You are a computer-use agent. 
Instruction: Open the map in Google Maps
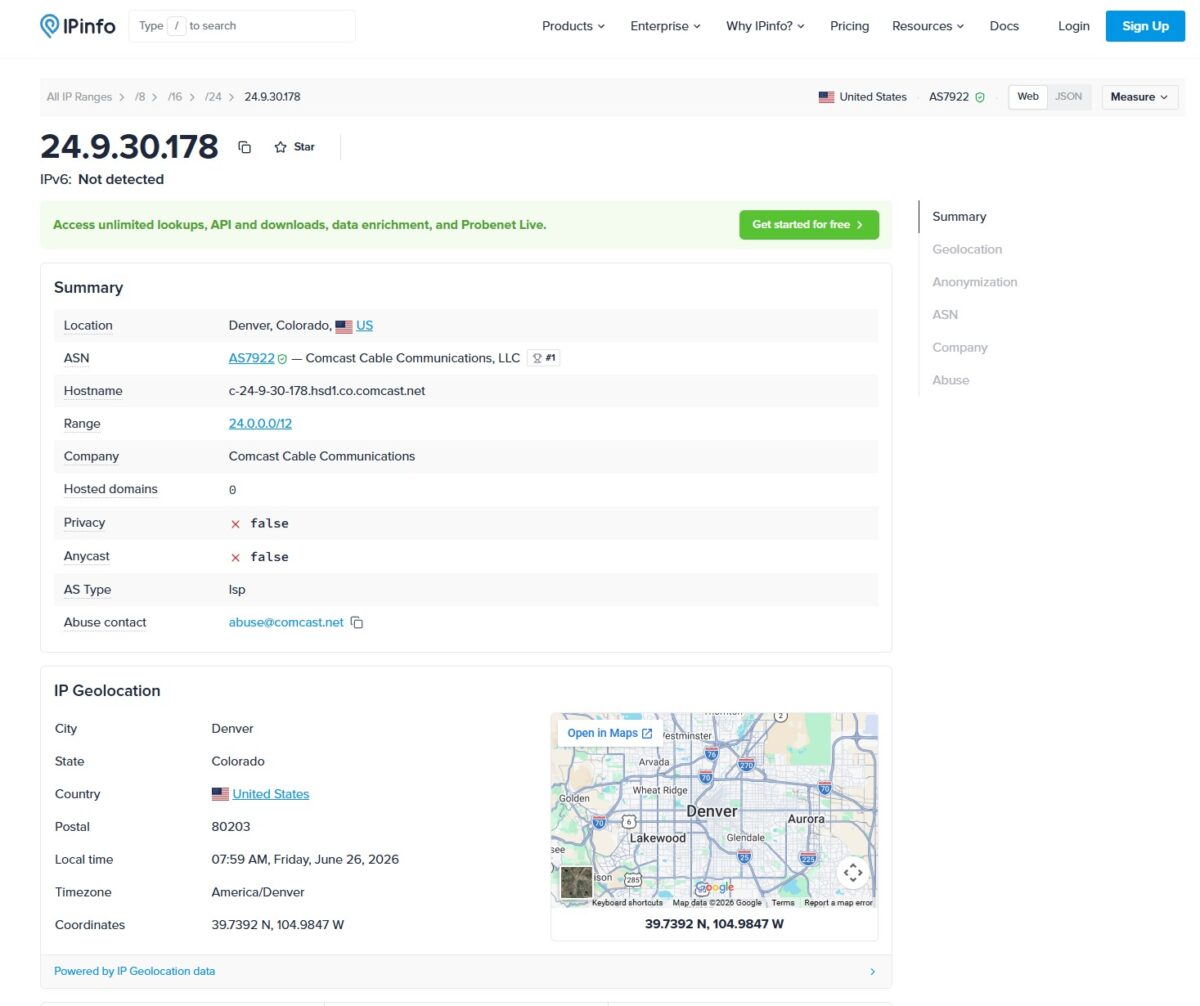pos(610,733)
